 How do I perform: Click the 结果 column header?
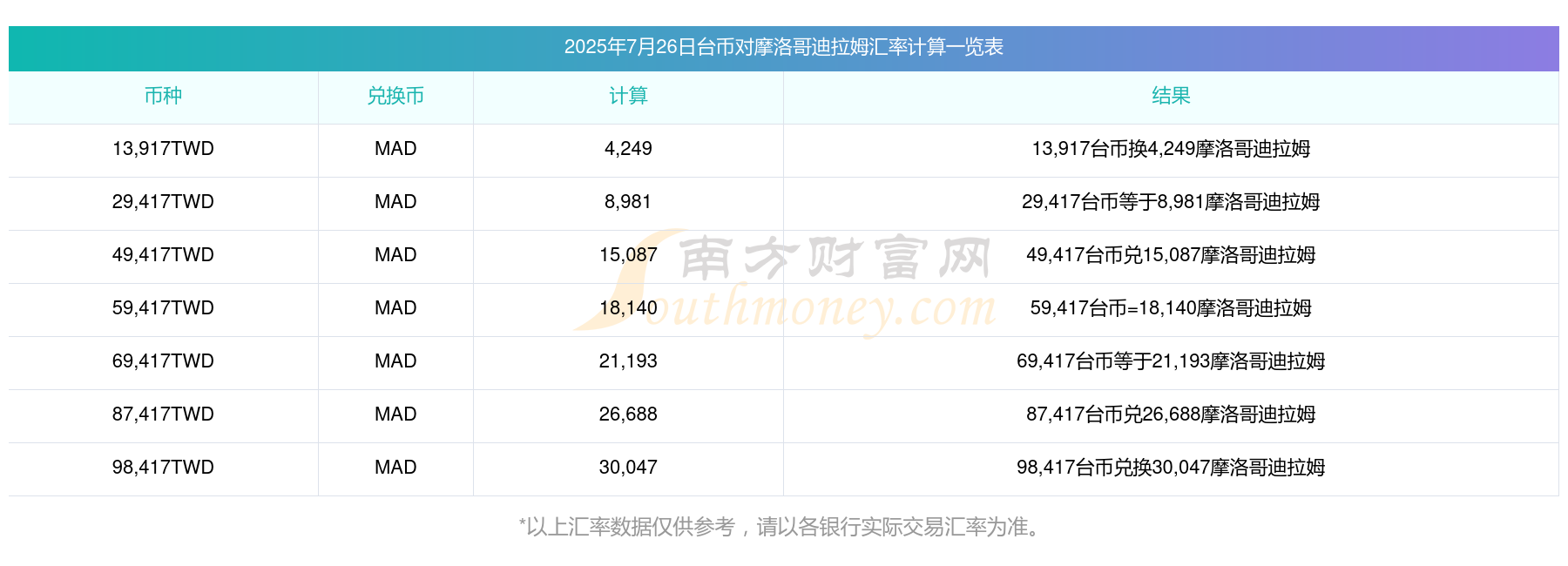click(x=1171, y=96)
